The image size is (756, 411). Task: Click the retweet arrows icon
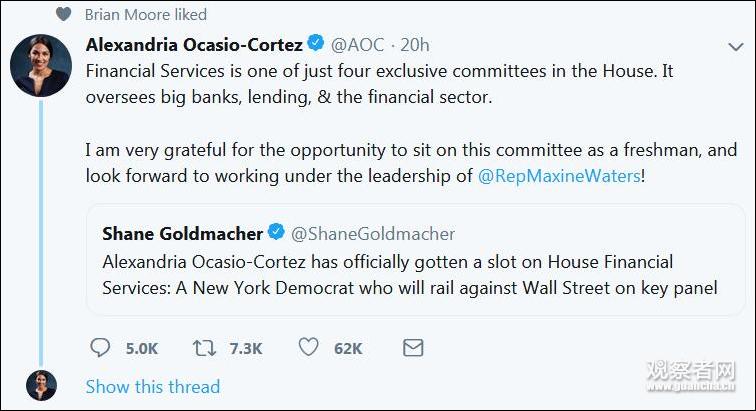[204, 348]
